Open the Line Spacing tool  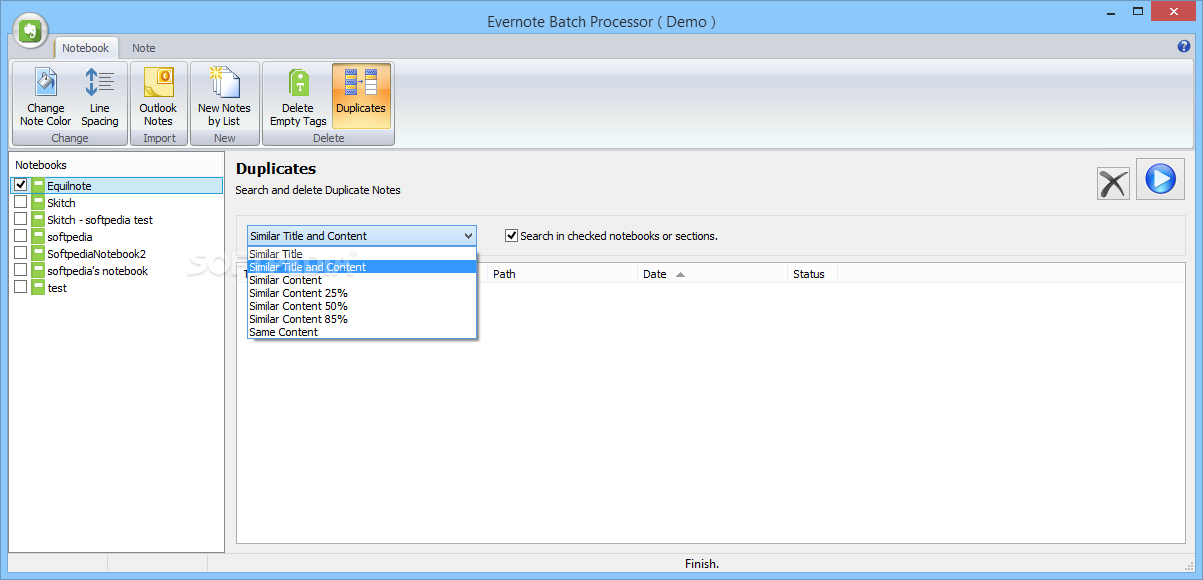[100, 98]
